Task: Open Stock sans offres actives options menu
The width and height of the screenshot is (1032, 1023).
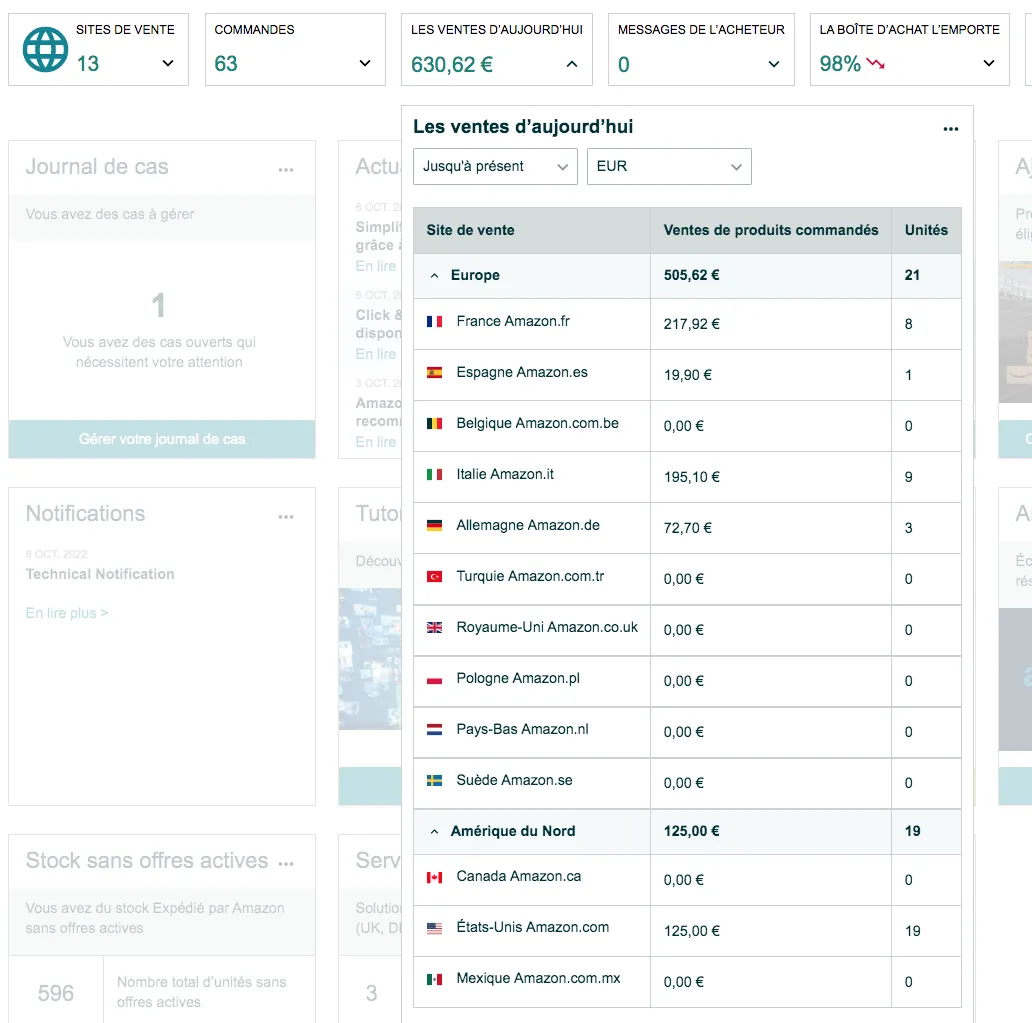Action: click(x=286, y=864)
